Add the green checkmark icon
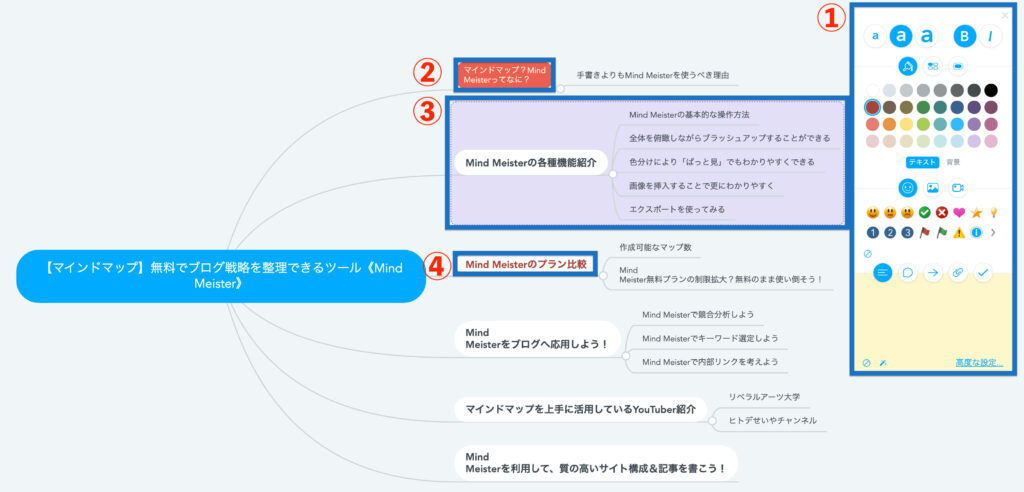 click(925, 212)
